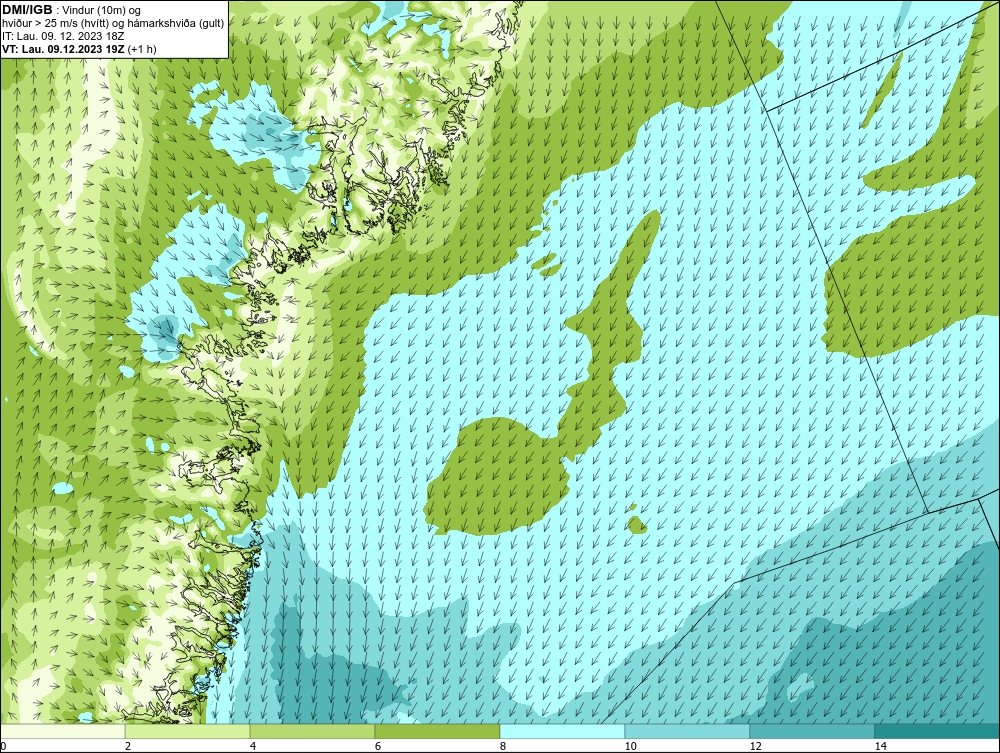The height and width of the screenshot is (753, 1000).
Task: Click the DMI/IGB title text
Action: 27,10
